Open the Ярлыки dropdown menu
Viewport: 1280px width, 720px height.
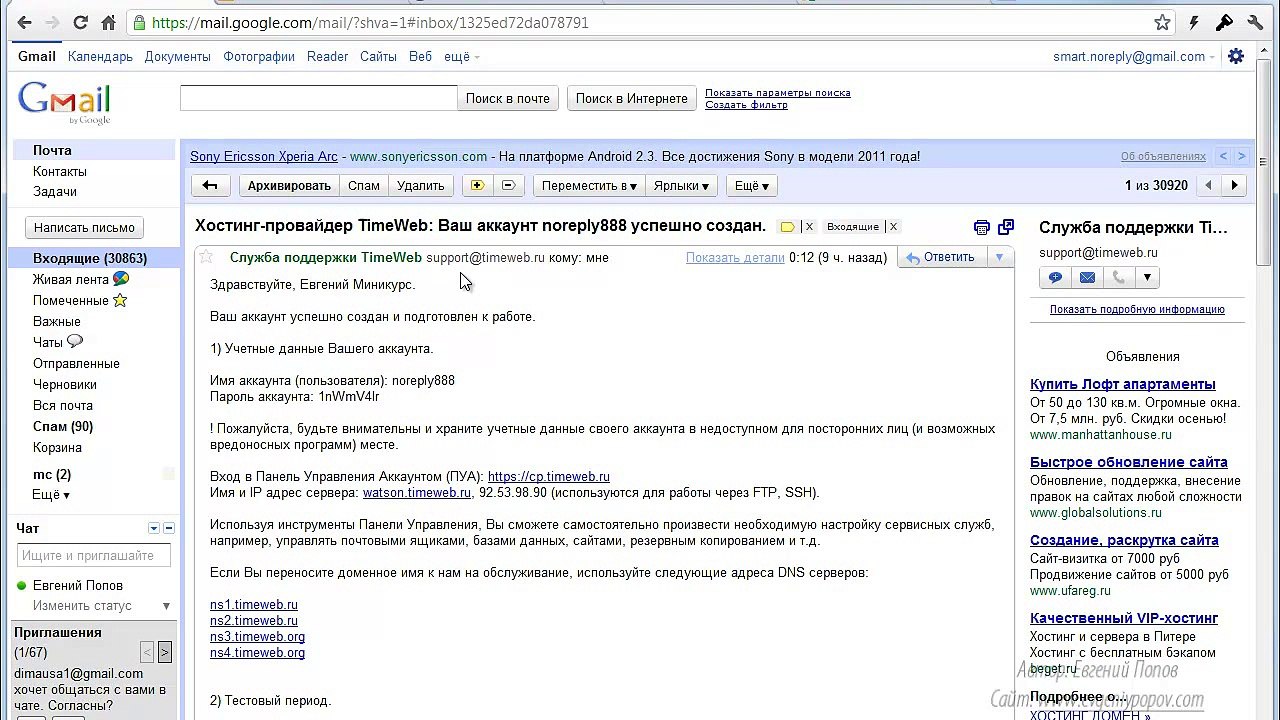(681, 186)
